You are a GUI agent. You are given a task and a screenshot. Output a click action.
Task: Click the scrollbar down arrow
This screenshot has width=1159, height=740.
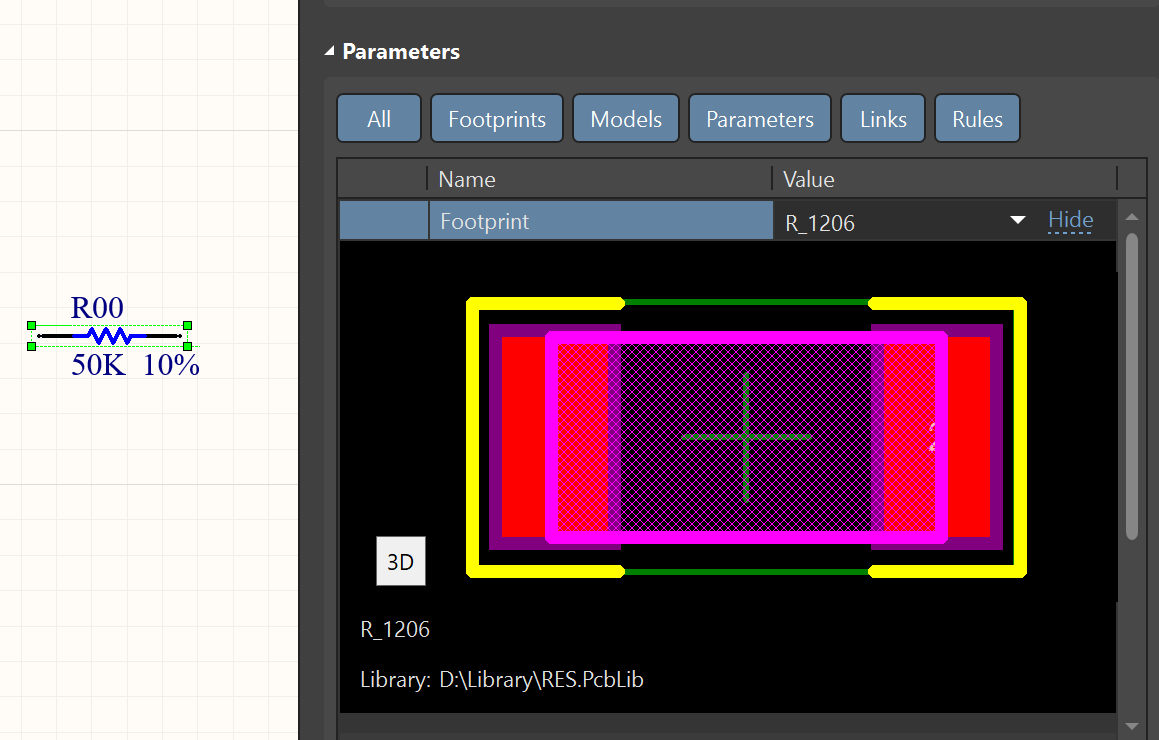click(x=1132, y=725)
